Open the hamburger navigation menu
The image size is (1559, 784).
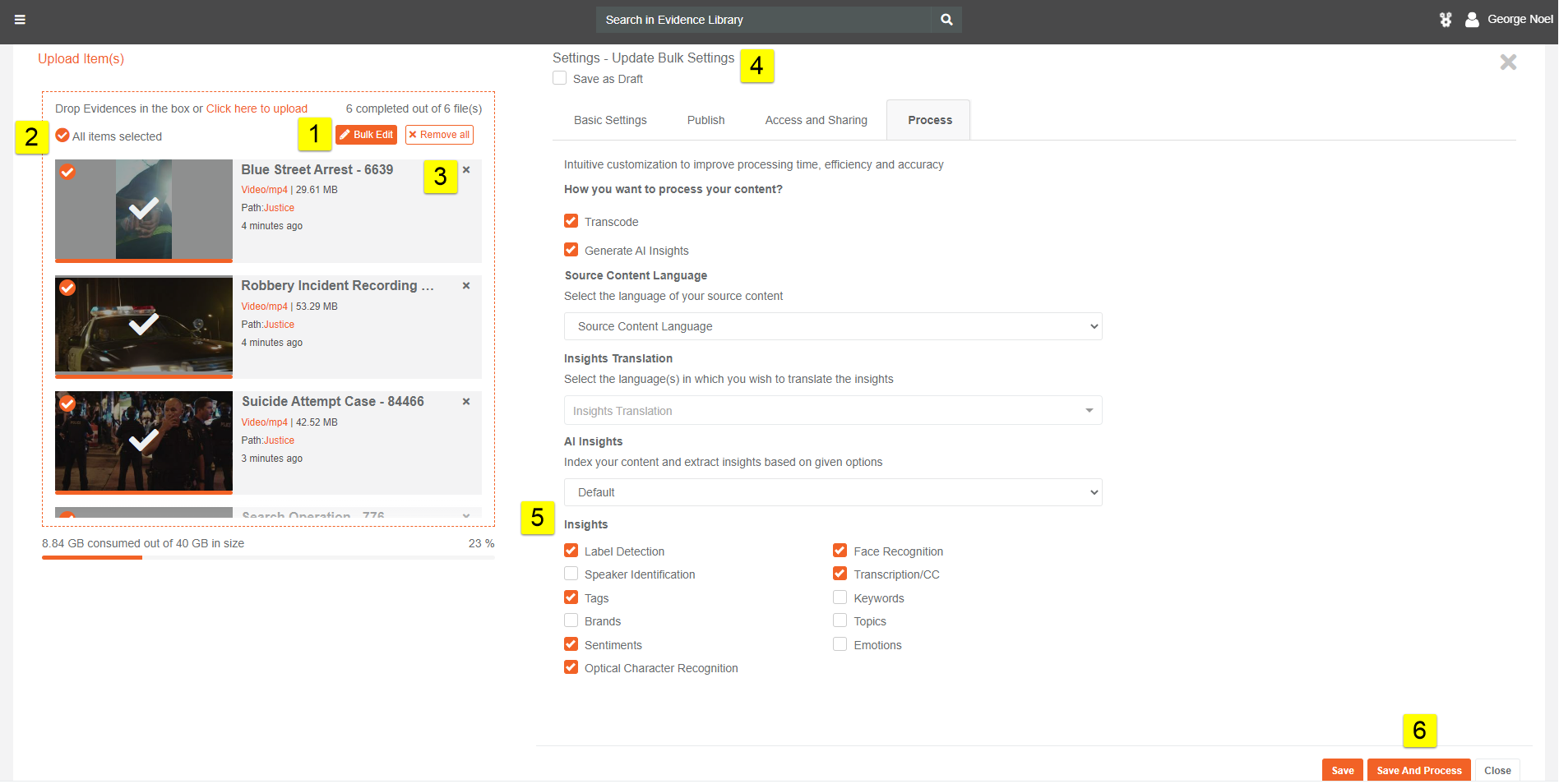[20, 20]
